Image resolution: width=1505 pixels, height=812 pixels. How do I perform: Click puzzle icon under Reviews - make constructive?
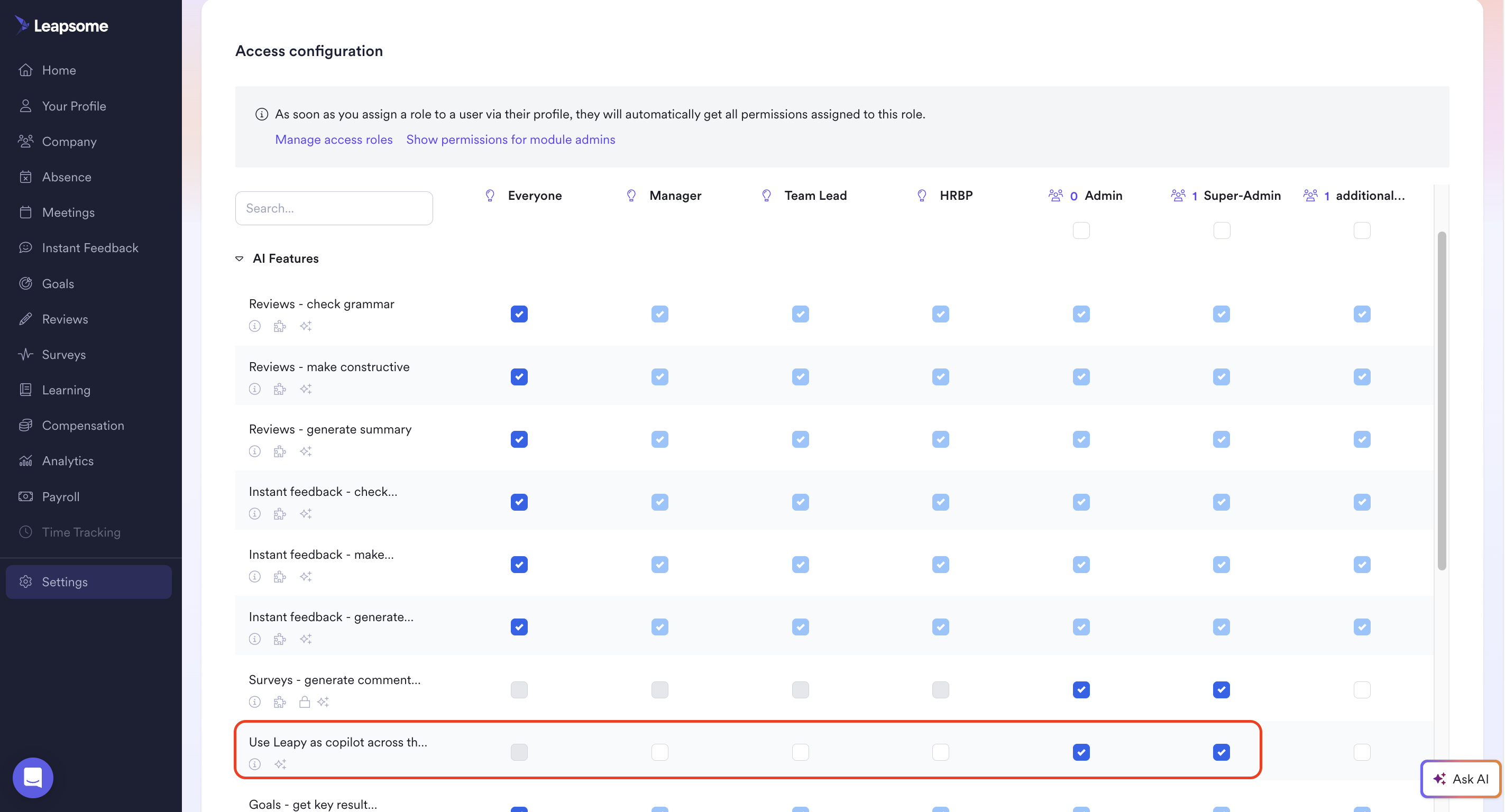pyautogui.click(x=280, y=389)
